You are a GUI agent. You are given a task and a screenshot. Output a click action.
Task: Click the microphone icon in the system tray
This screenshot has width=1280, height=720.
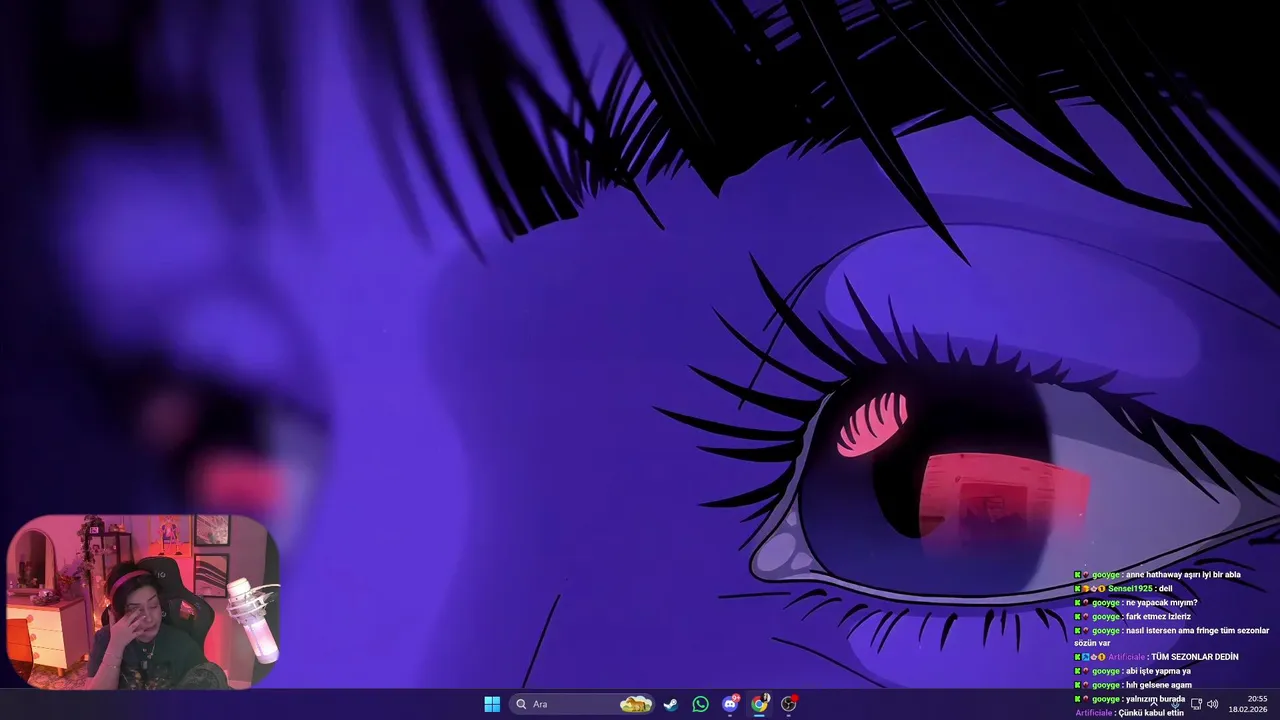coord(1174,704)
